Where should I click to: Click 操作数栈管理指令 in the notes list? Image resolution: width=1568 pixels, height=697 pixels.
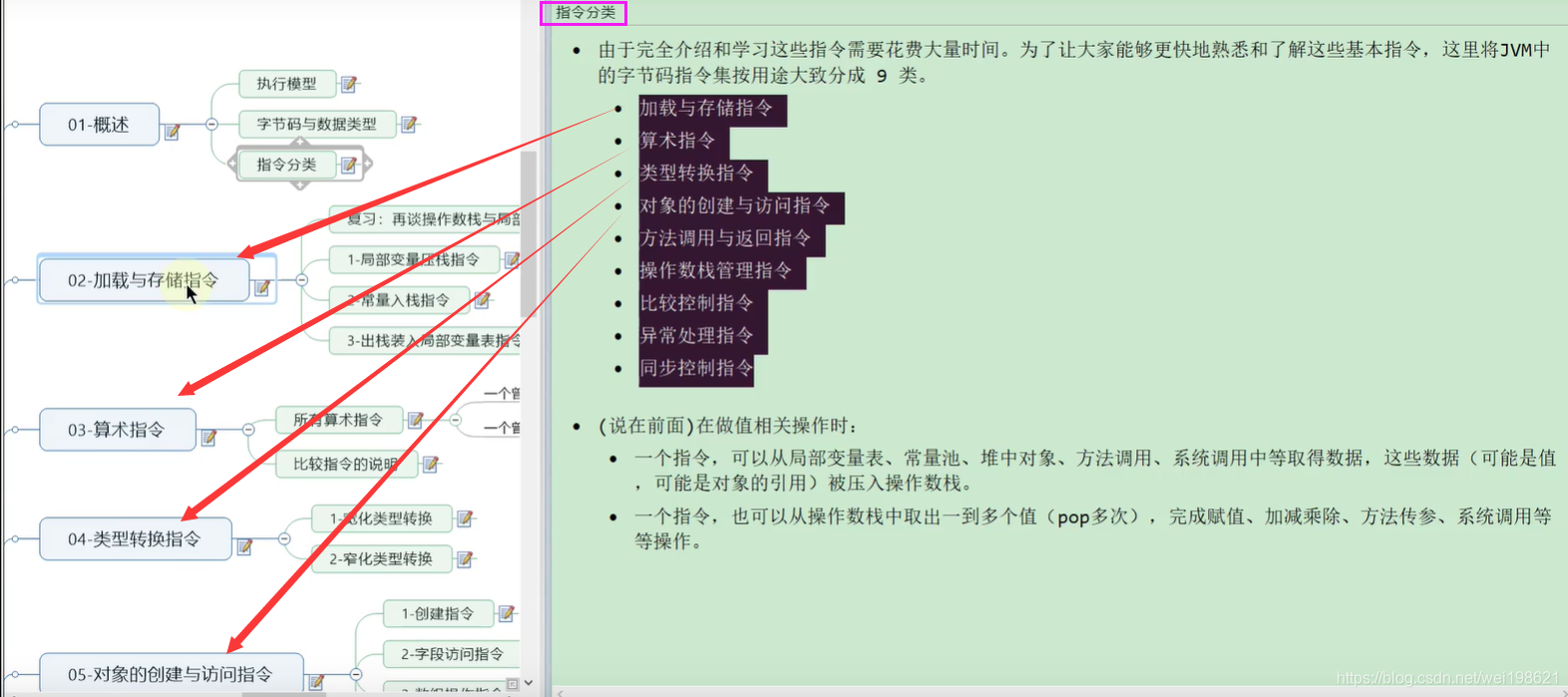716,270
